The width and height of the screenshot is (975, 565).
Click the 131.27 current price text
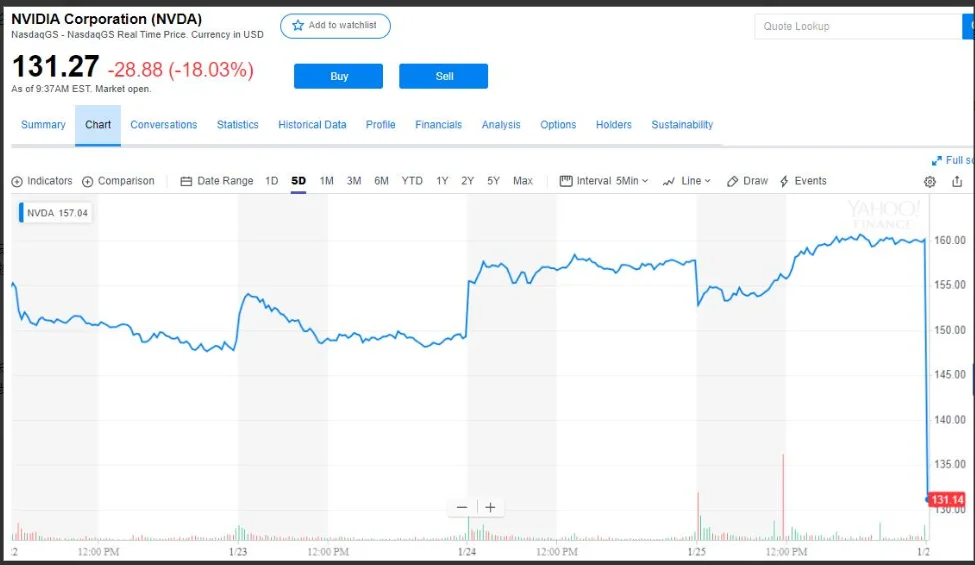[x=55, y=67]
